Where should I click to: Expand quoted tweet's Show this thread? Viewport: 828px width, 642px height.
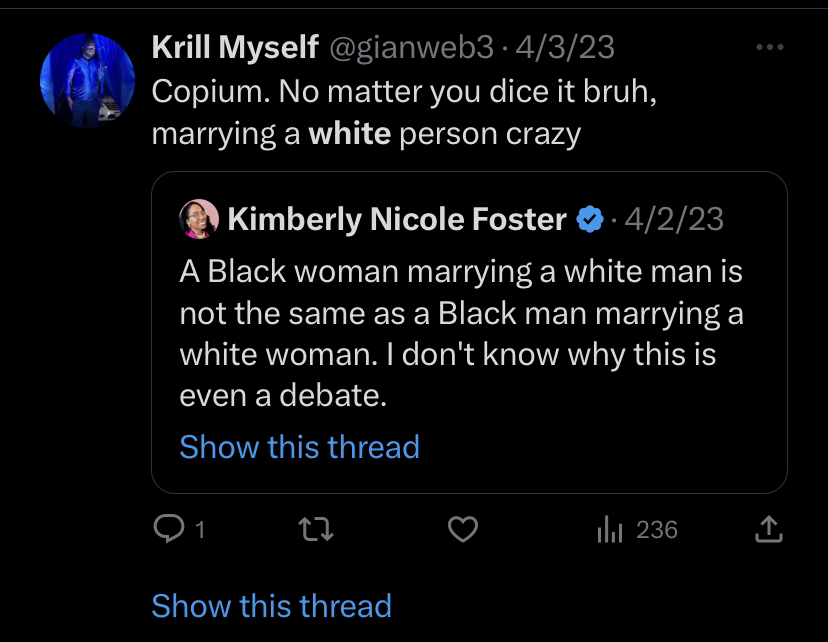tap(299, 446)
